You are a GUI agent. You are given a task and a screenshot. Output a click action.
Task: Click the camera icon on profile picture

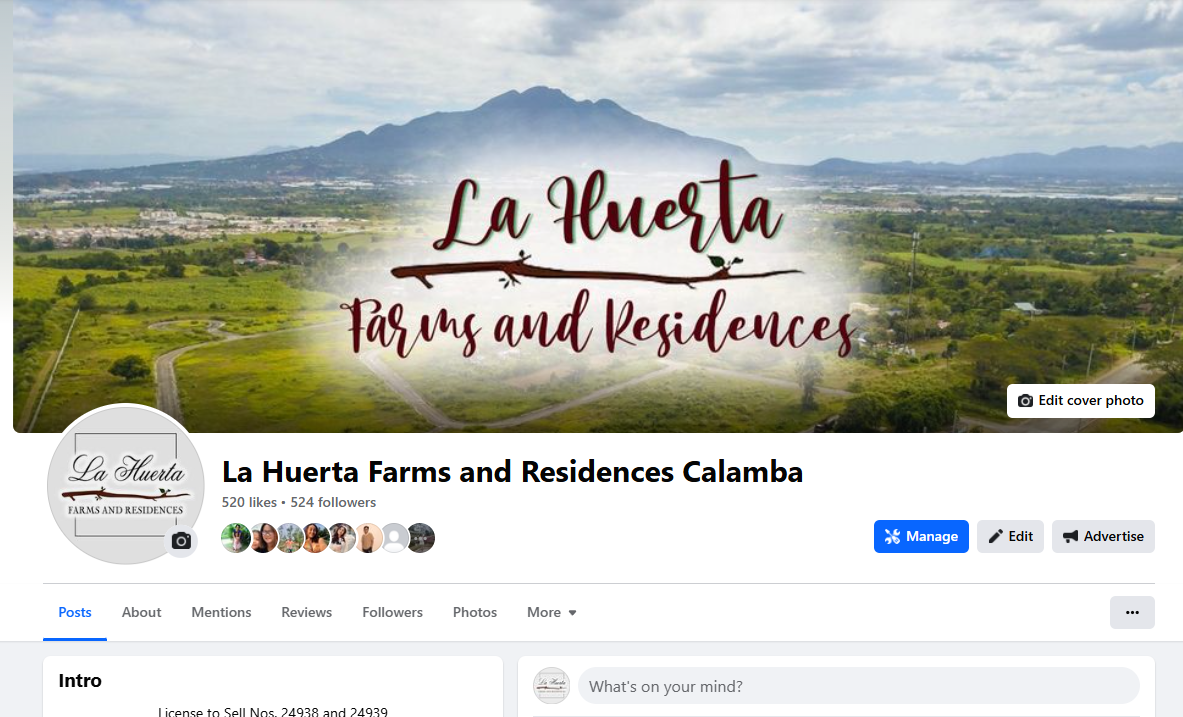coord(181,541)
